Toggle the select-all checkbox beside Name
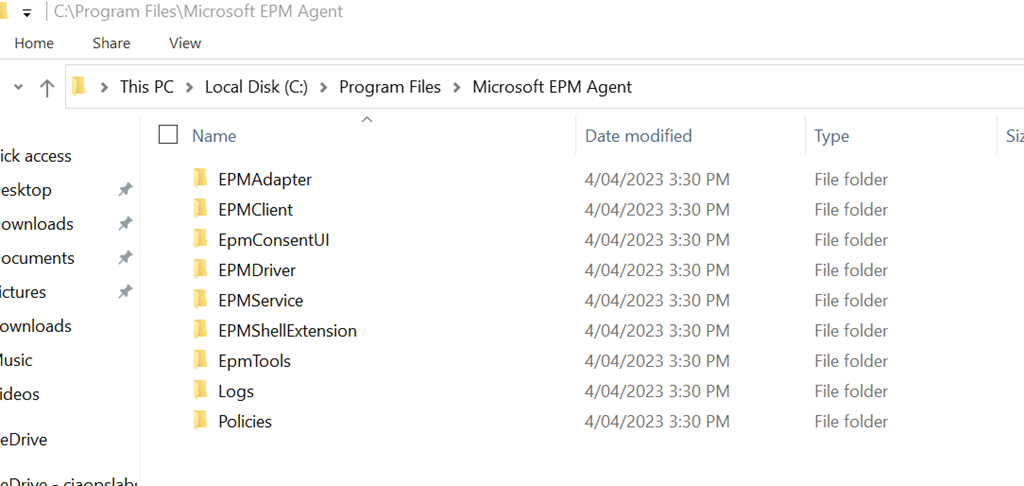1024x486 pixels. (168, 135)
